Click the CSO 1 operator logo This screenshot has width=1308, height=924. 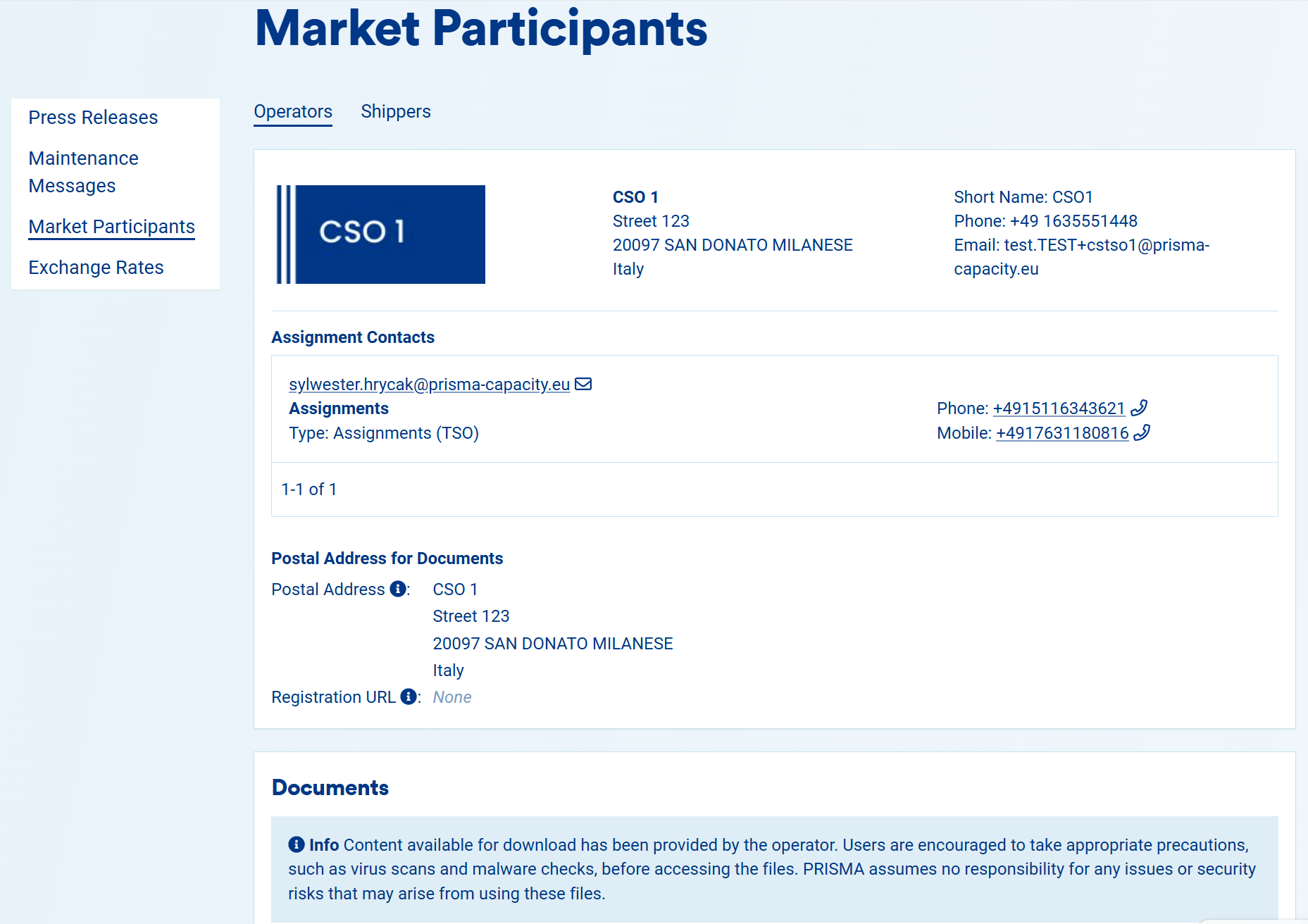pos(380,234)
